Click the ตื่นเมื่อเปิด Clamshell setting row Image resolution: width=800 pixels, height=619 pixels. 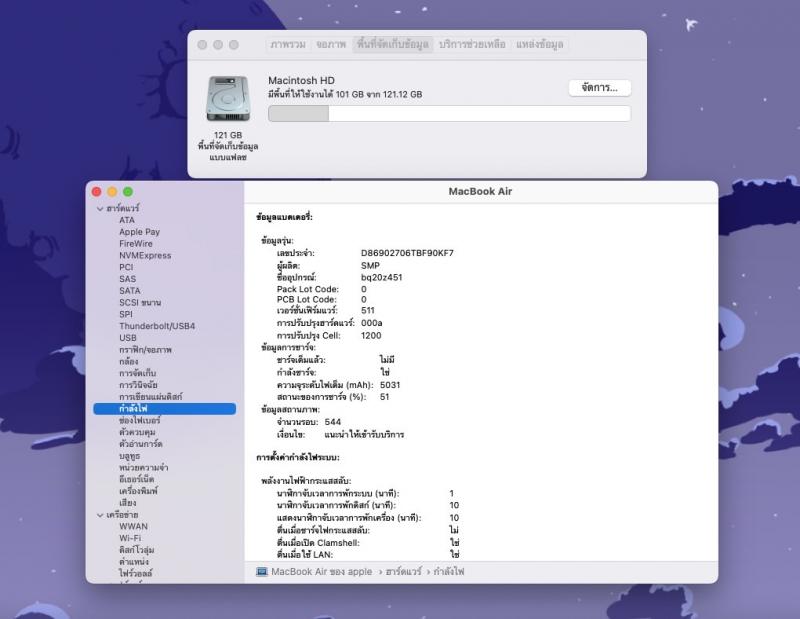point(368,542)
